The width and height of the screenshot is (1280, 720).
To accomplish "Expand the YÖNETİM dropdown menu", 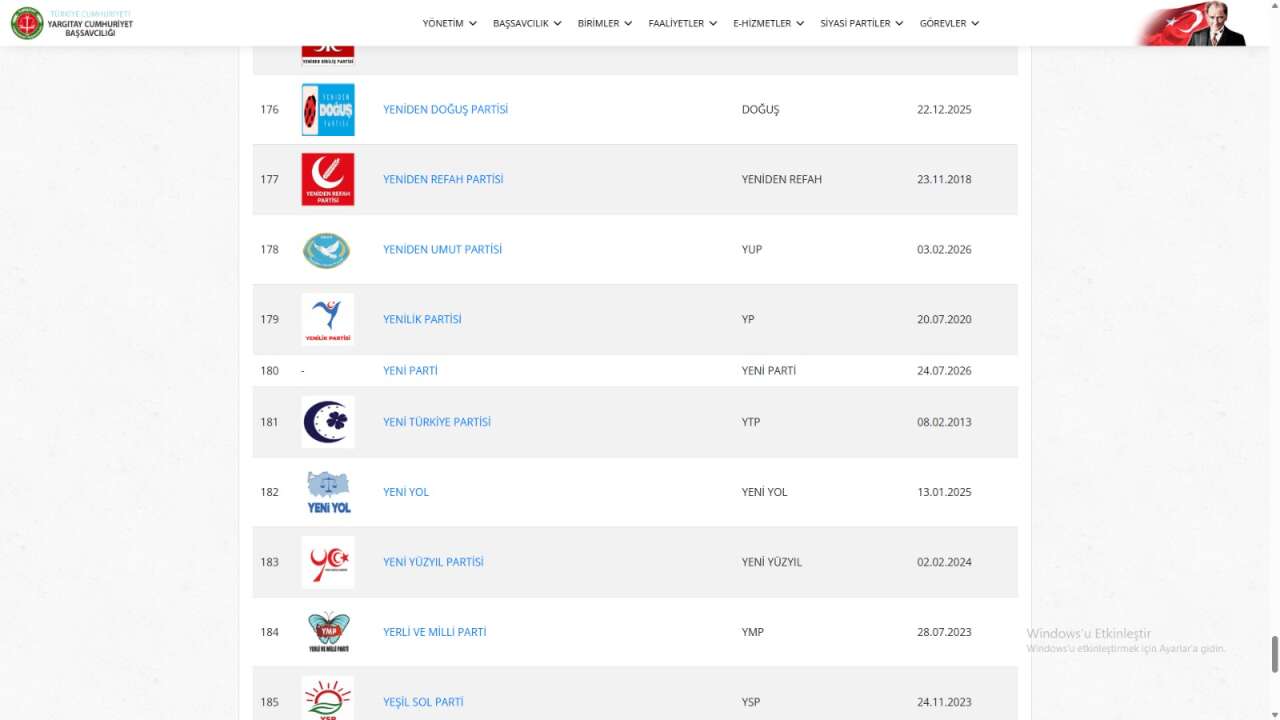I will [449, 23].
